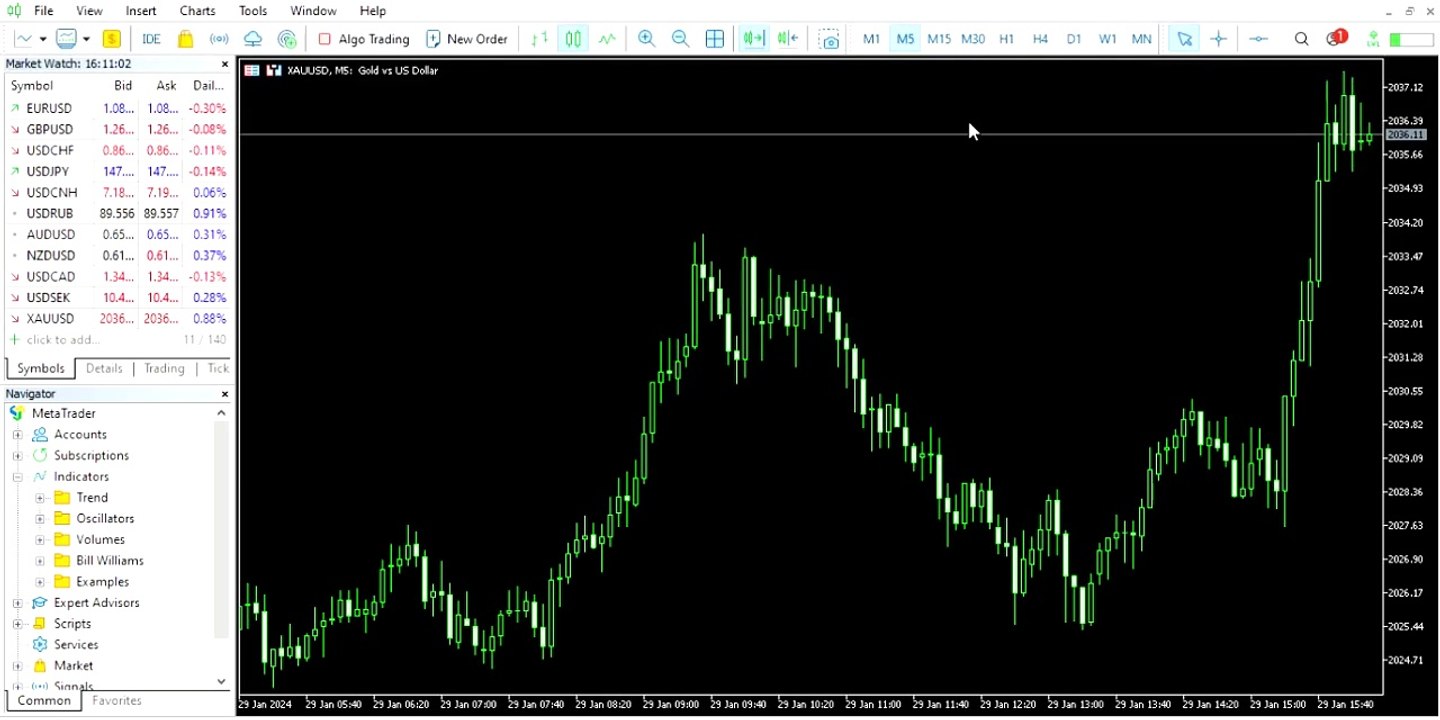Image resolution: width=1440 pixels, height=720 pixels.
Task: Switch chart to line chart type
Action: coord(607,39)
